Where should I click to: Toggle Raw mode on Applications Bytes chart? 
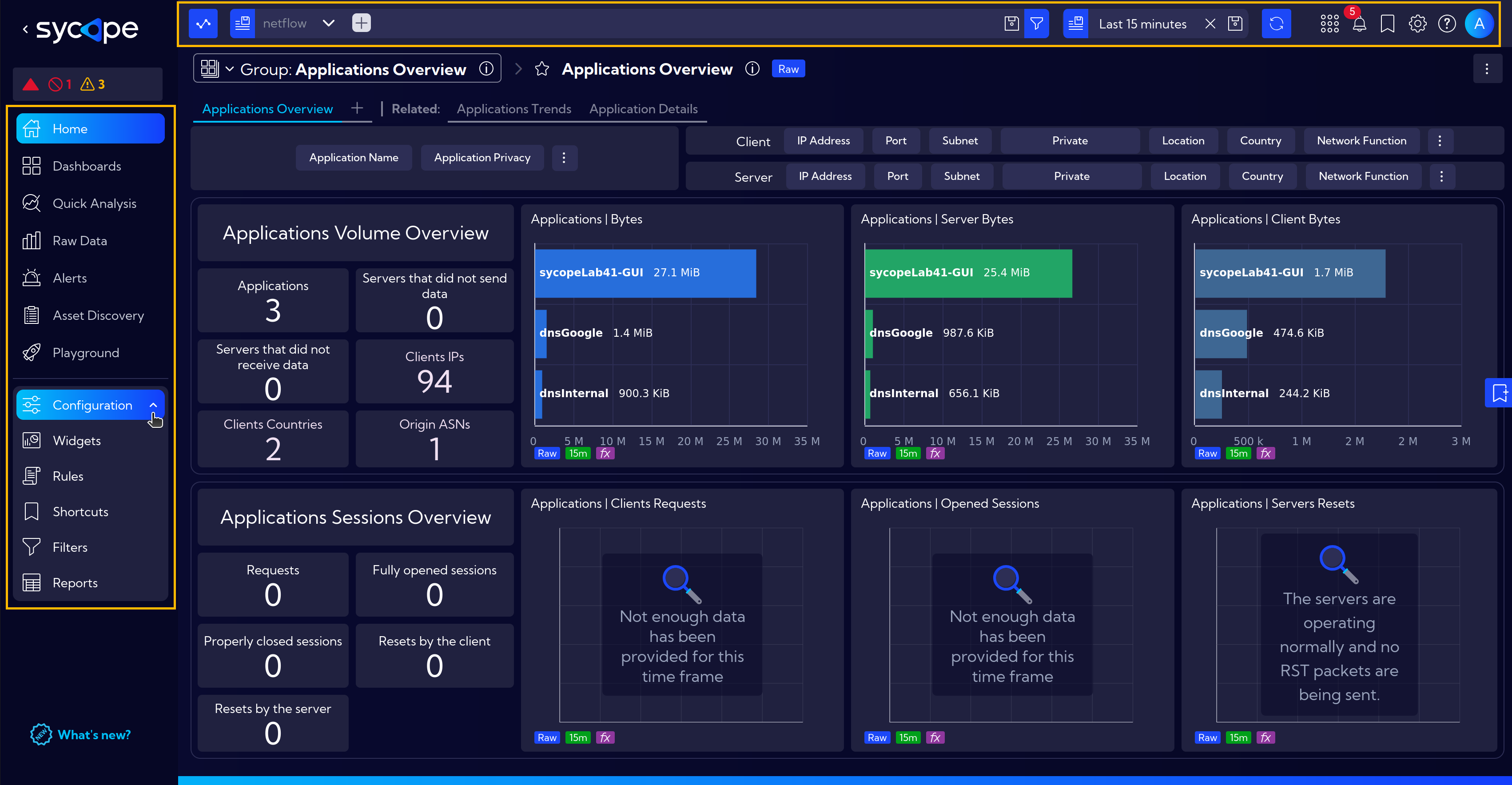[x=546, y=453]
